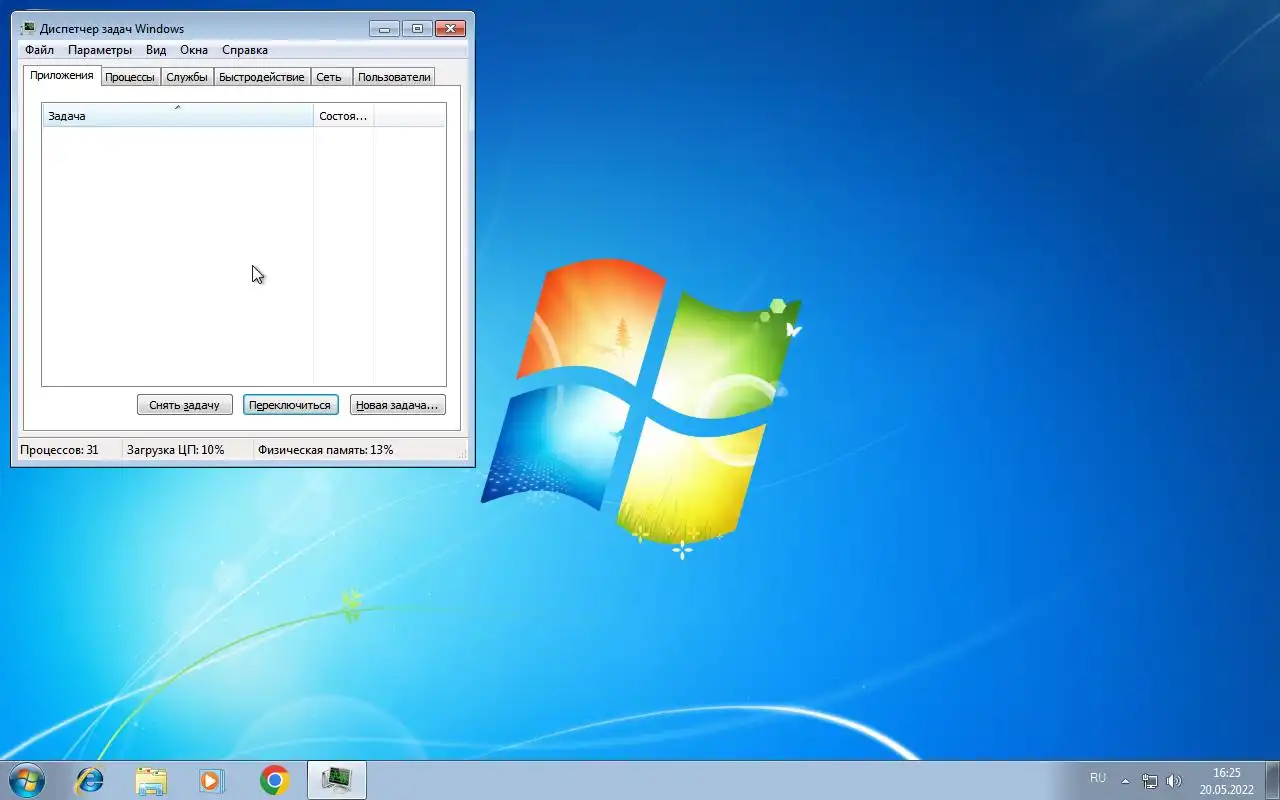Switch to the Пользователи tab
The height and width of the screenshot is (800, 1280).
pyautogui.click(x=394, y=77)
